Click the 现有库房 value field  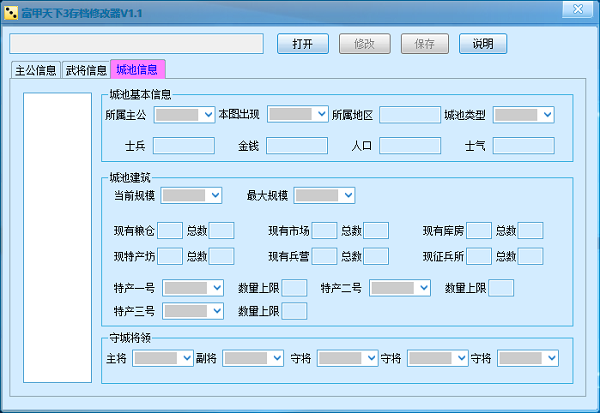(479, 230)
